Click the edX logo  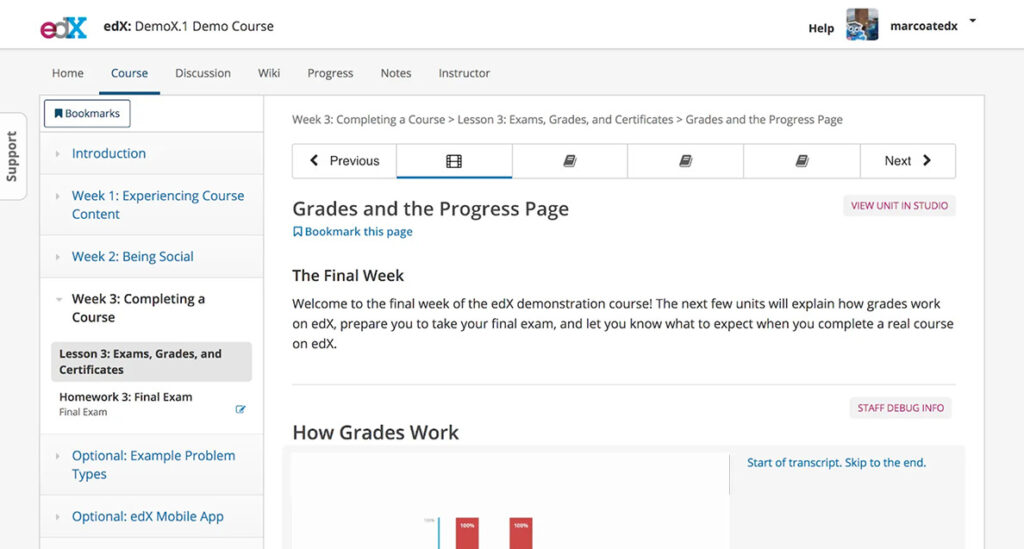(x=63, y=27)
